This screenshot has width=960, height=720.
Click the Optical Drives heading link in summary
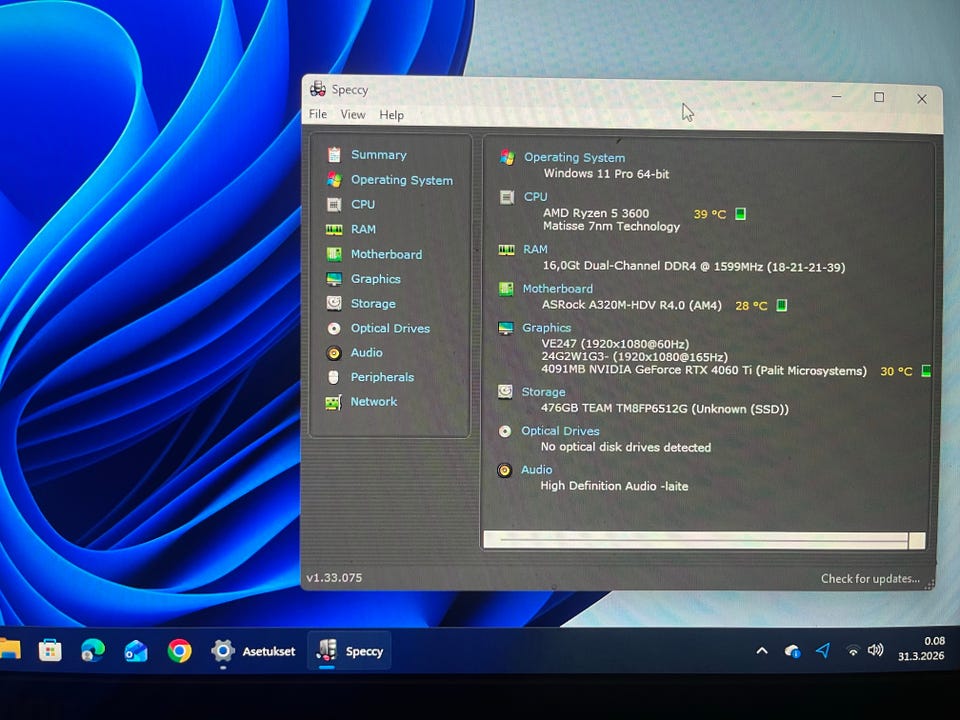(560, 431)
